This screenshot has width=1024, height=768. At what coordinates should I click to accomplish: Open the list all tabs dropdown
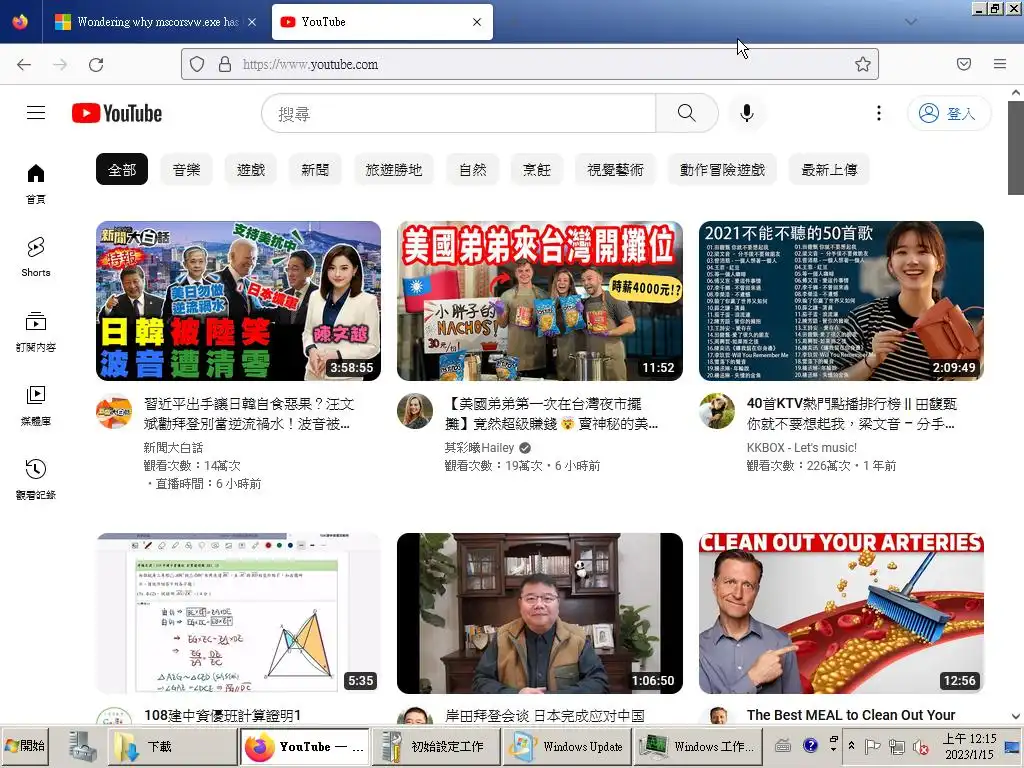(x=911, y=22)
